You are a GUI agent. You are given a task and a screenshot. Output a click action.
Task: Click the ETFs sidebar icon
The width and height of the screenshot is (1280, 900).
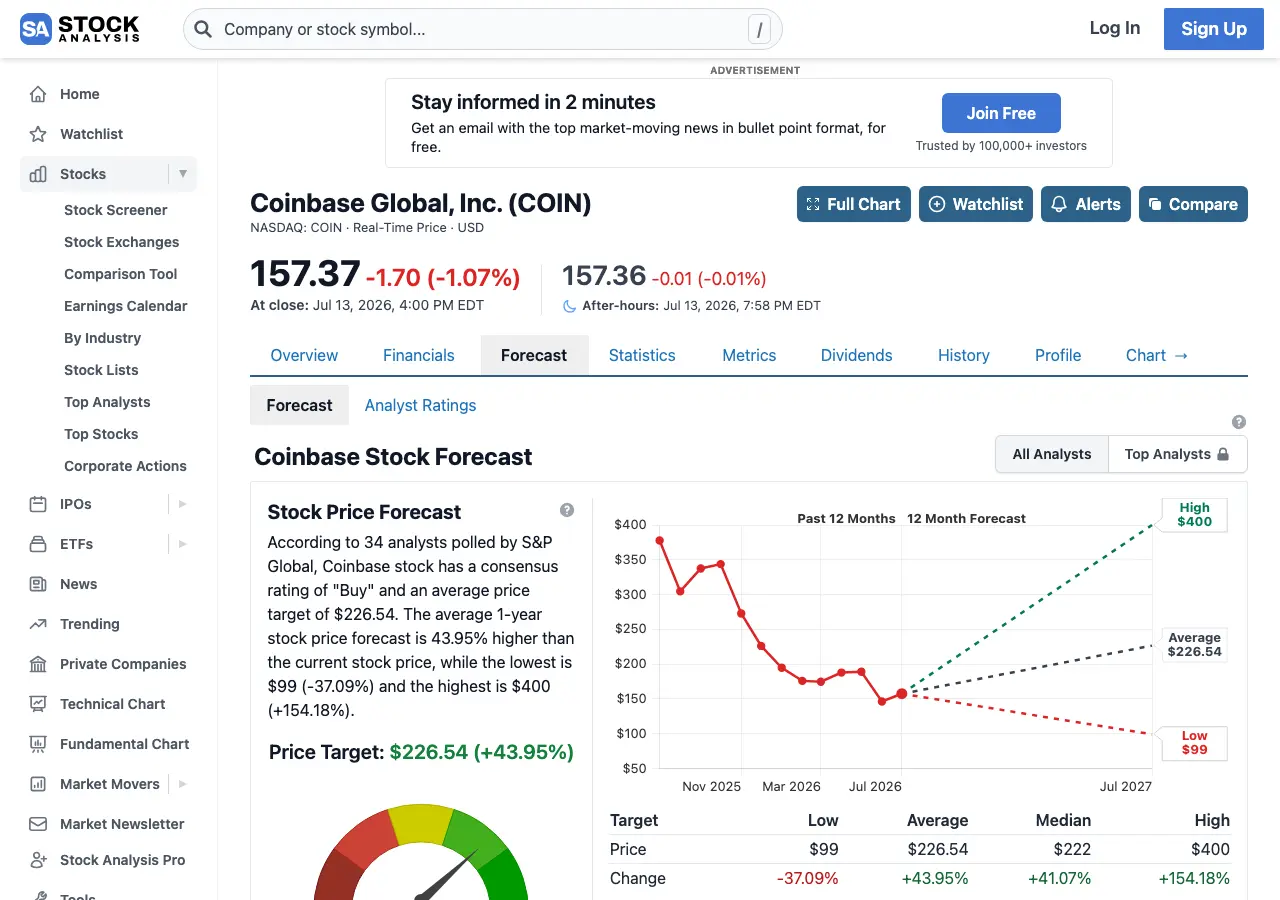pos(38,544)
